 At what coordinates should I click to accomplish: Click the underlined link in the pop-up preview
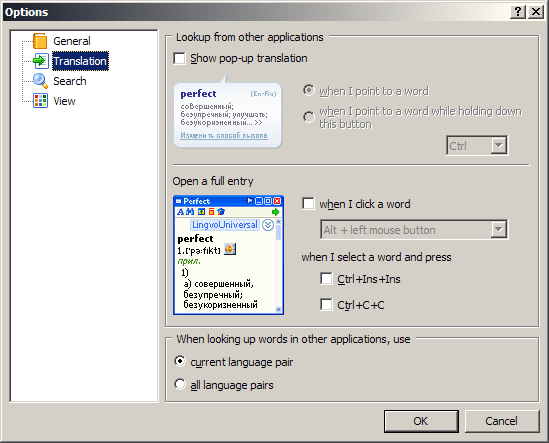coord(224,136)
